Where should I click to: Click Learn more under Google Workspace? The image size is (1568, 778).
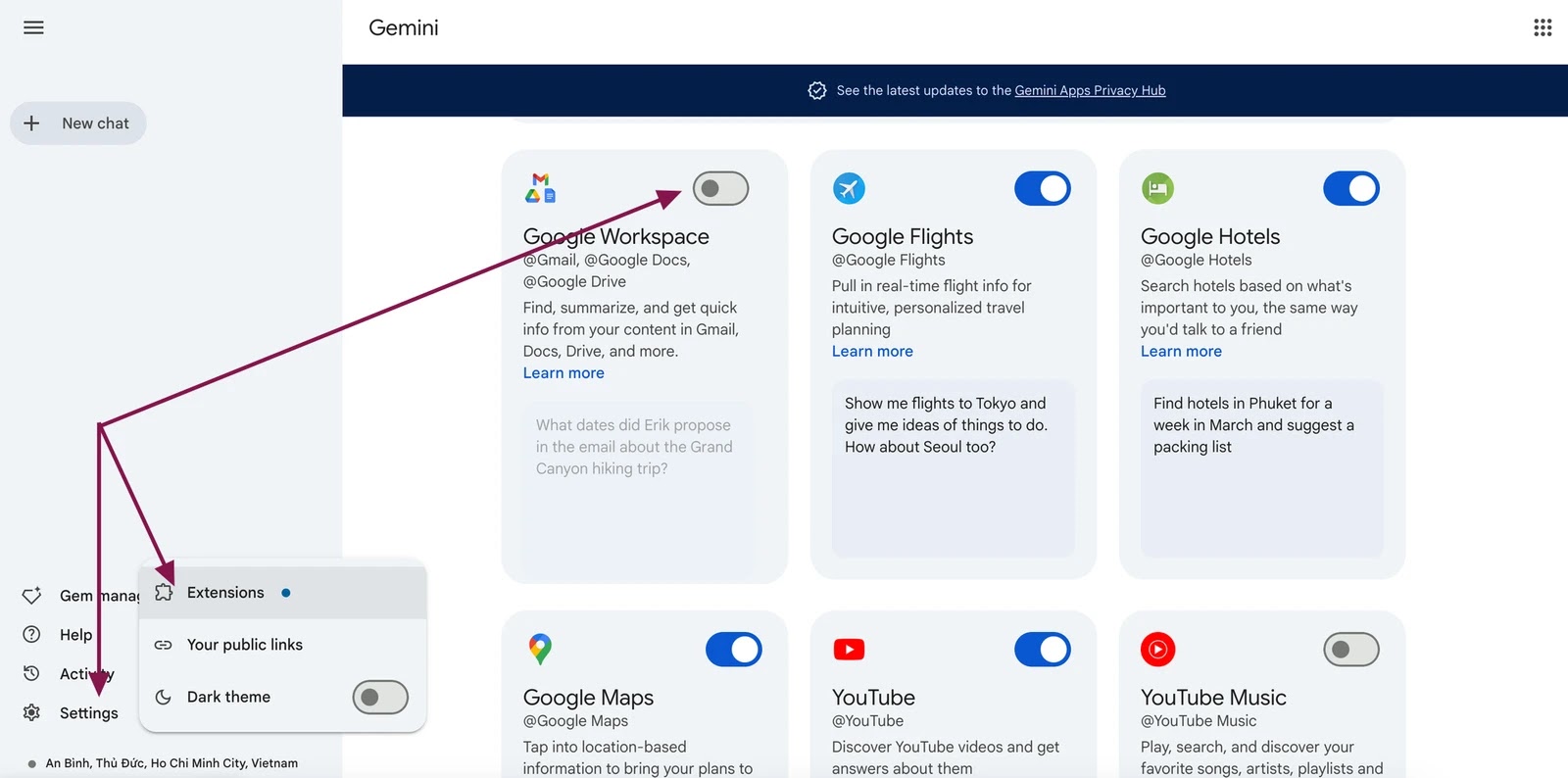click(x=563, y=372)
